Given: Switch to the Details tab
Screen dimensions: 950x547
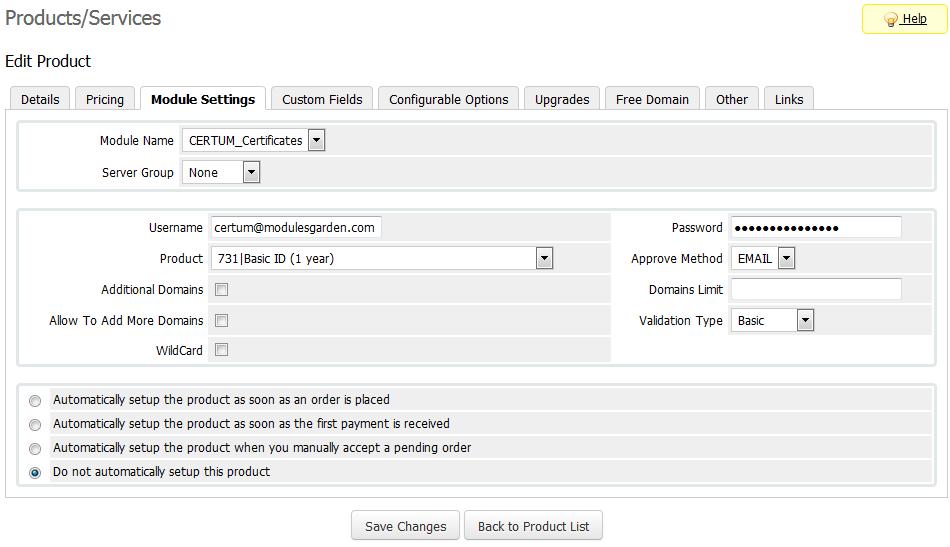Looking at the screenshot, I should (40, 99).
